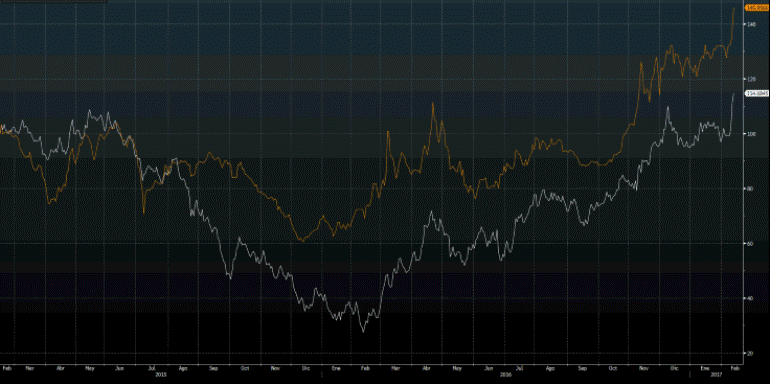Viewport: 770px width, 384px height.
Task: Select the 40 price axis label
Action: tap(749, 298)
